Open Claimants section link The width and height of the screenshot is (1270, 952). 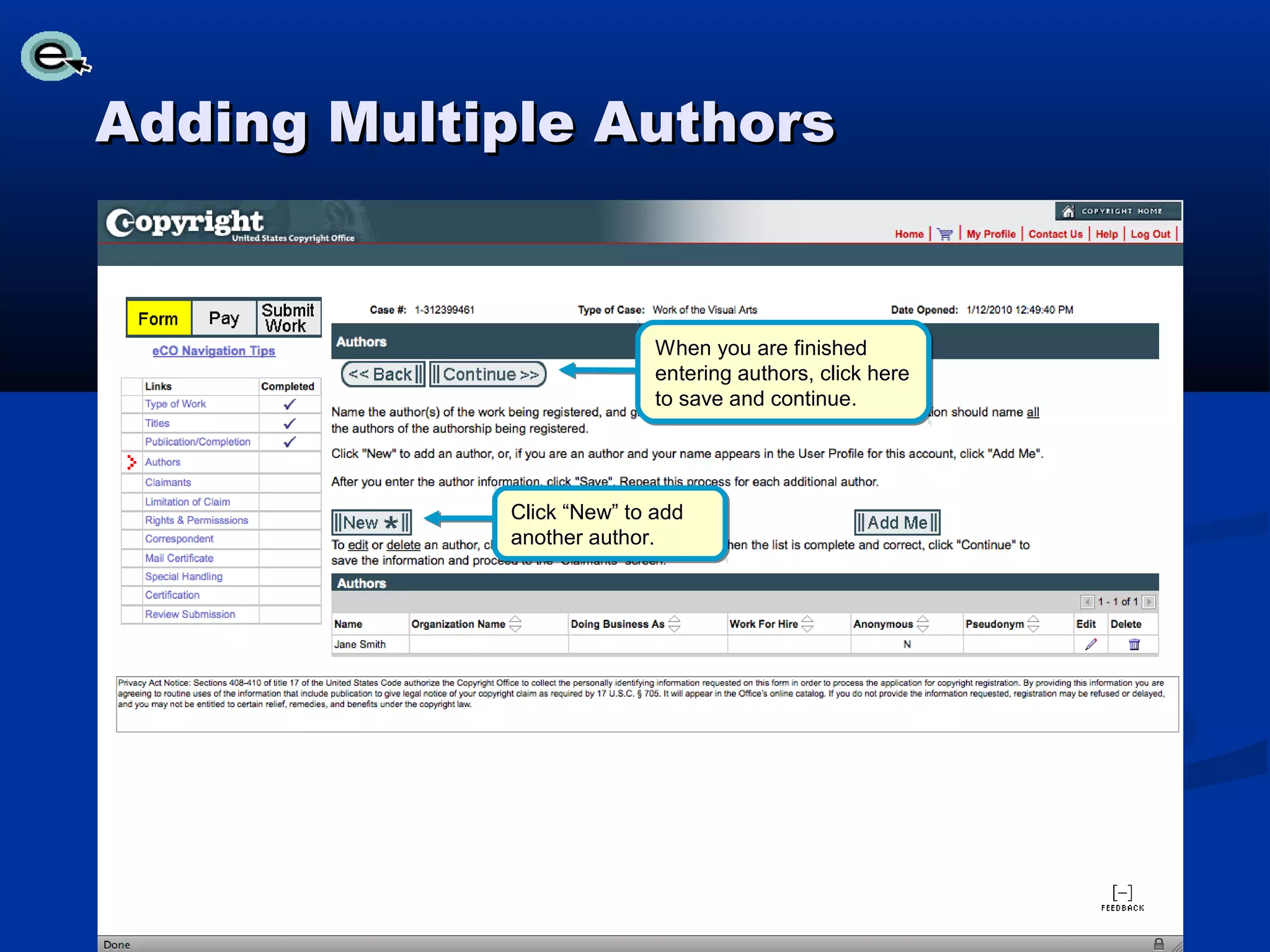point(168,482)
